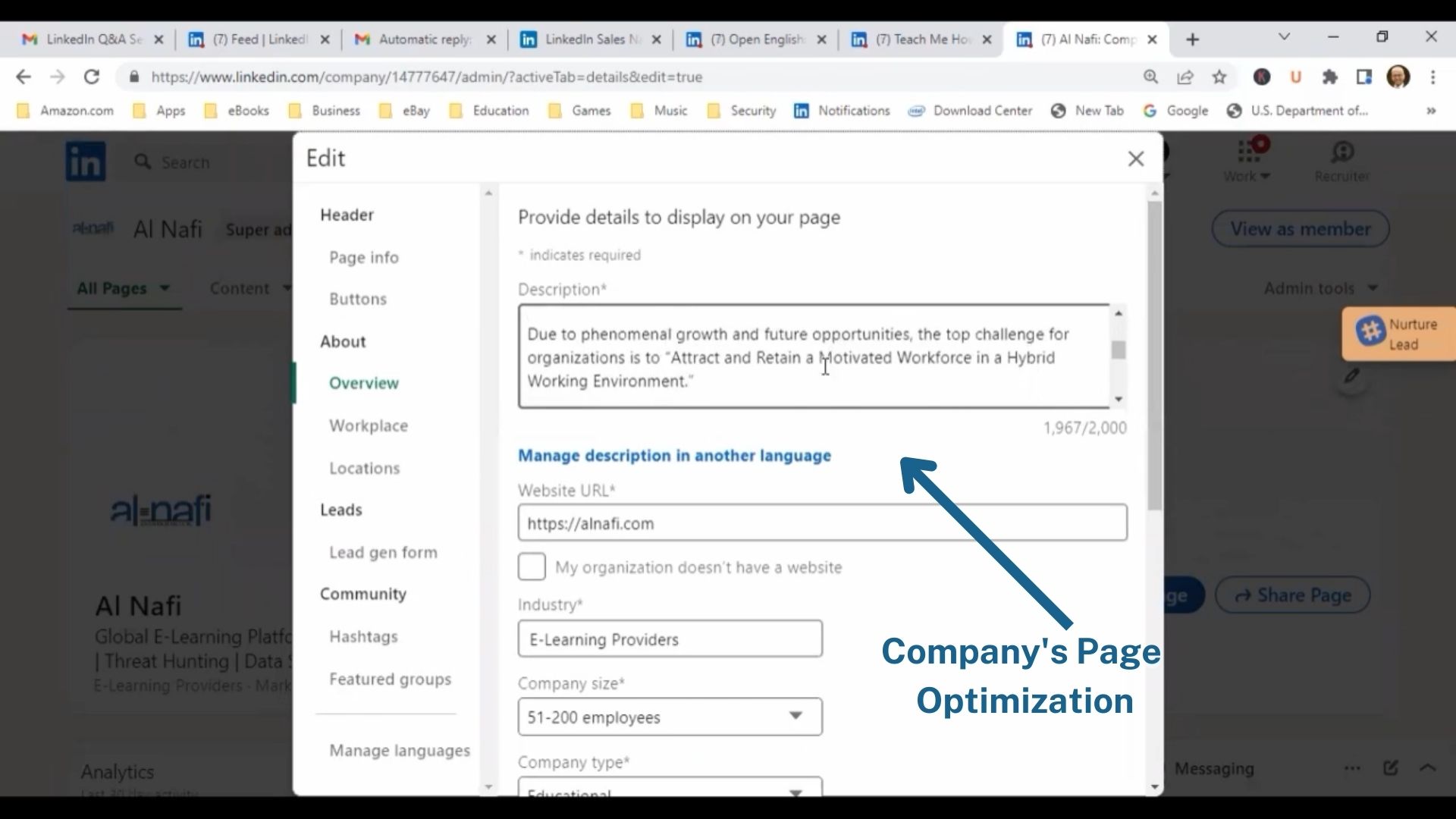Click the Chrome profile avatar
This screenshot has height=819, width=1456.
click(x=1398, y=77)
